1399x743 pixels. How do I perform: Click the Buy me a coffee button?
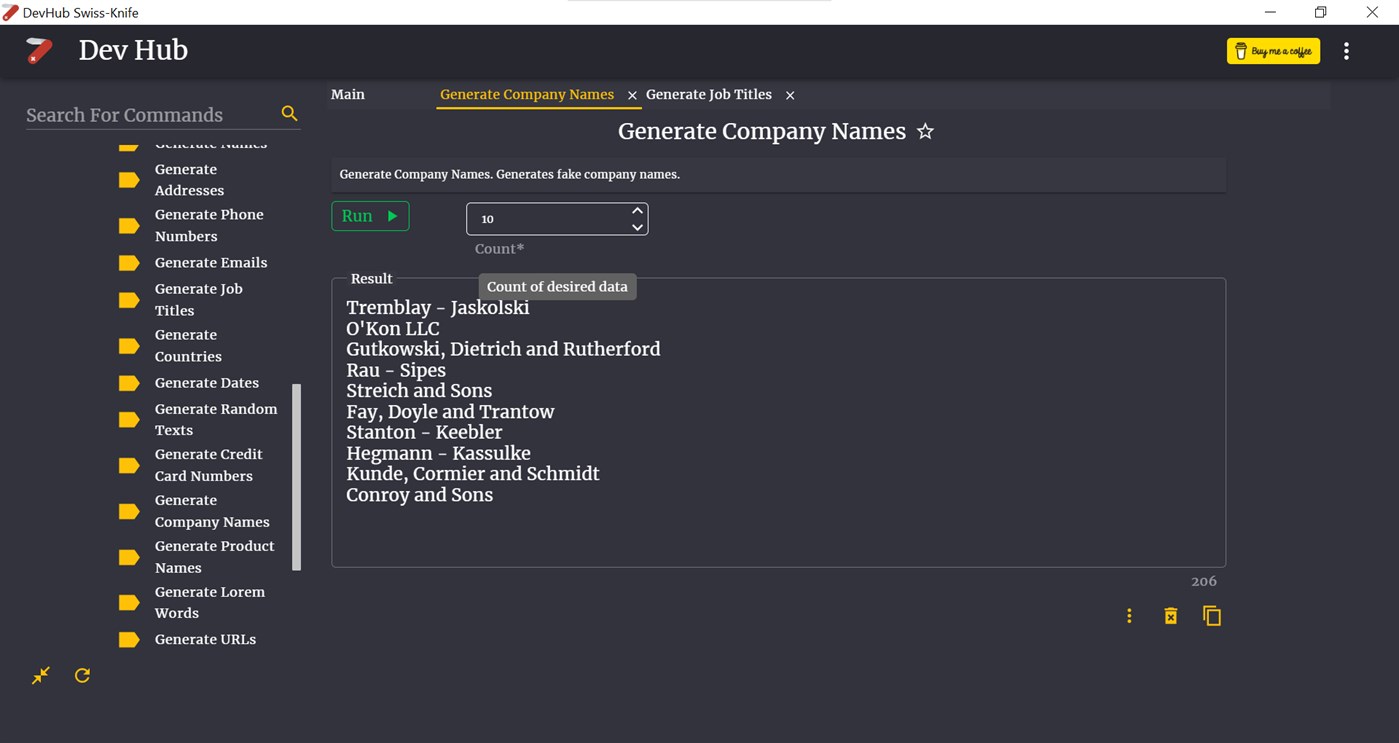1273,51
